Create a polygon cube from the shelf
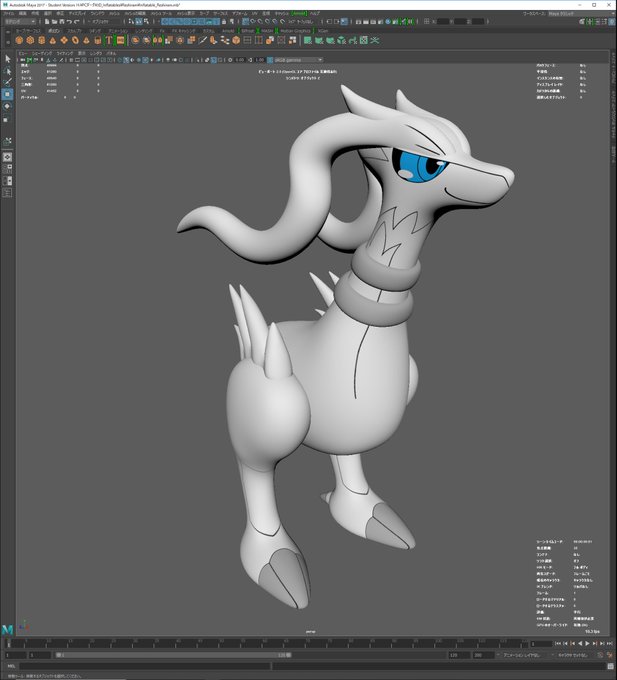 coord(30,40)
